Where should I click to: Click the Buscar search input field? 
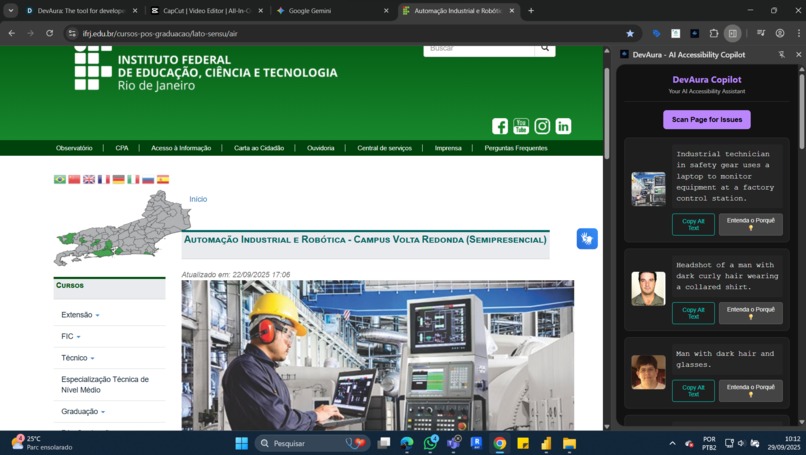[x=479, y=49]
